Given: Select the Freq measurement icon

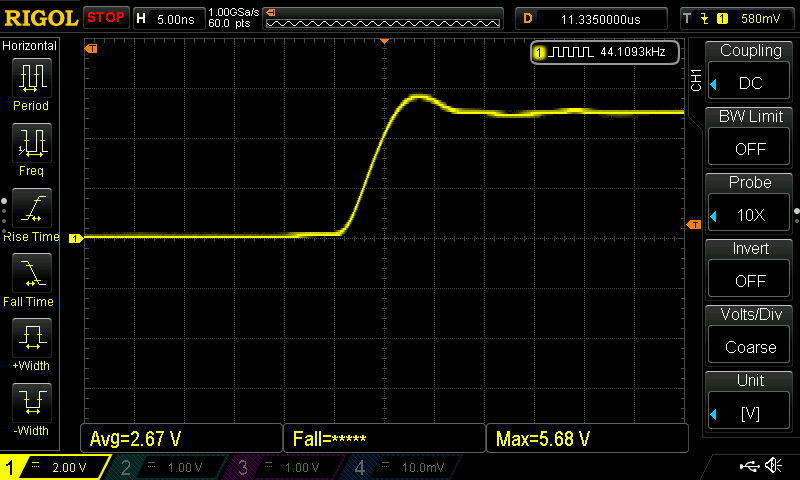Looking at the screenshot, I should pyautogui.click(x=31, y=143).
